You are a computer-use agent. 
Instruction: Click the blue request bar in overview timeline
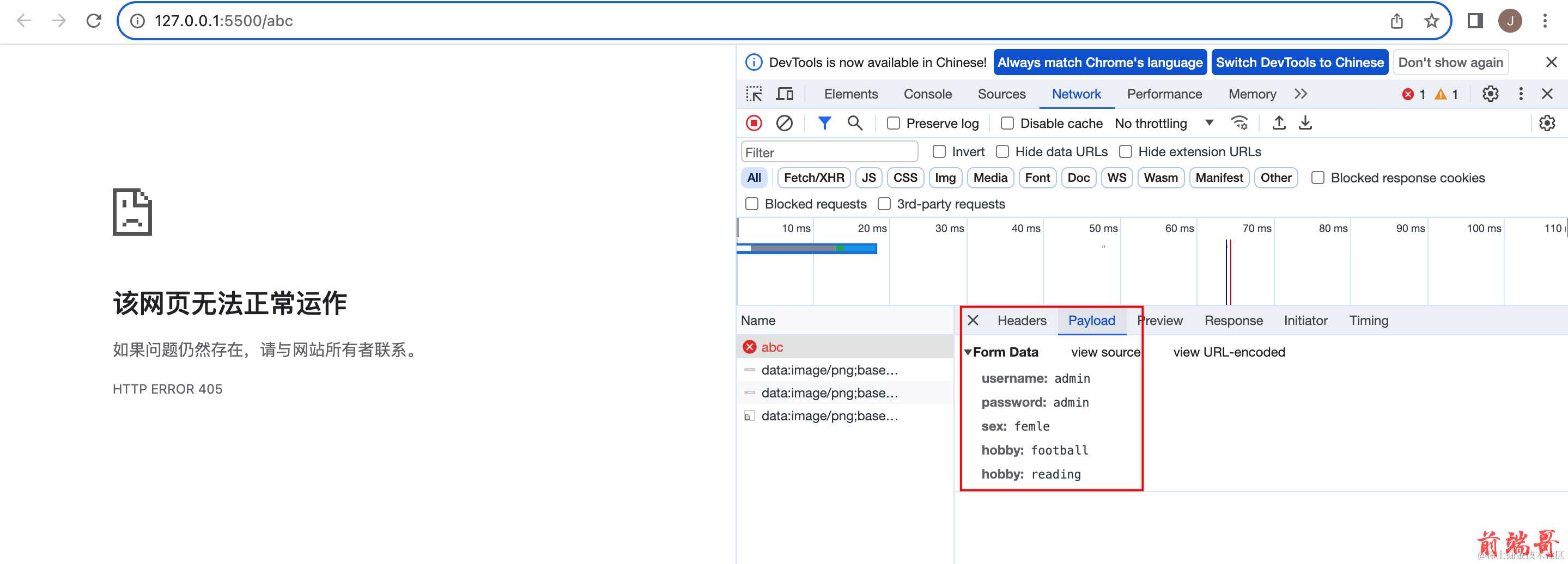(x=806, y=248)
